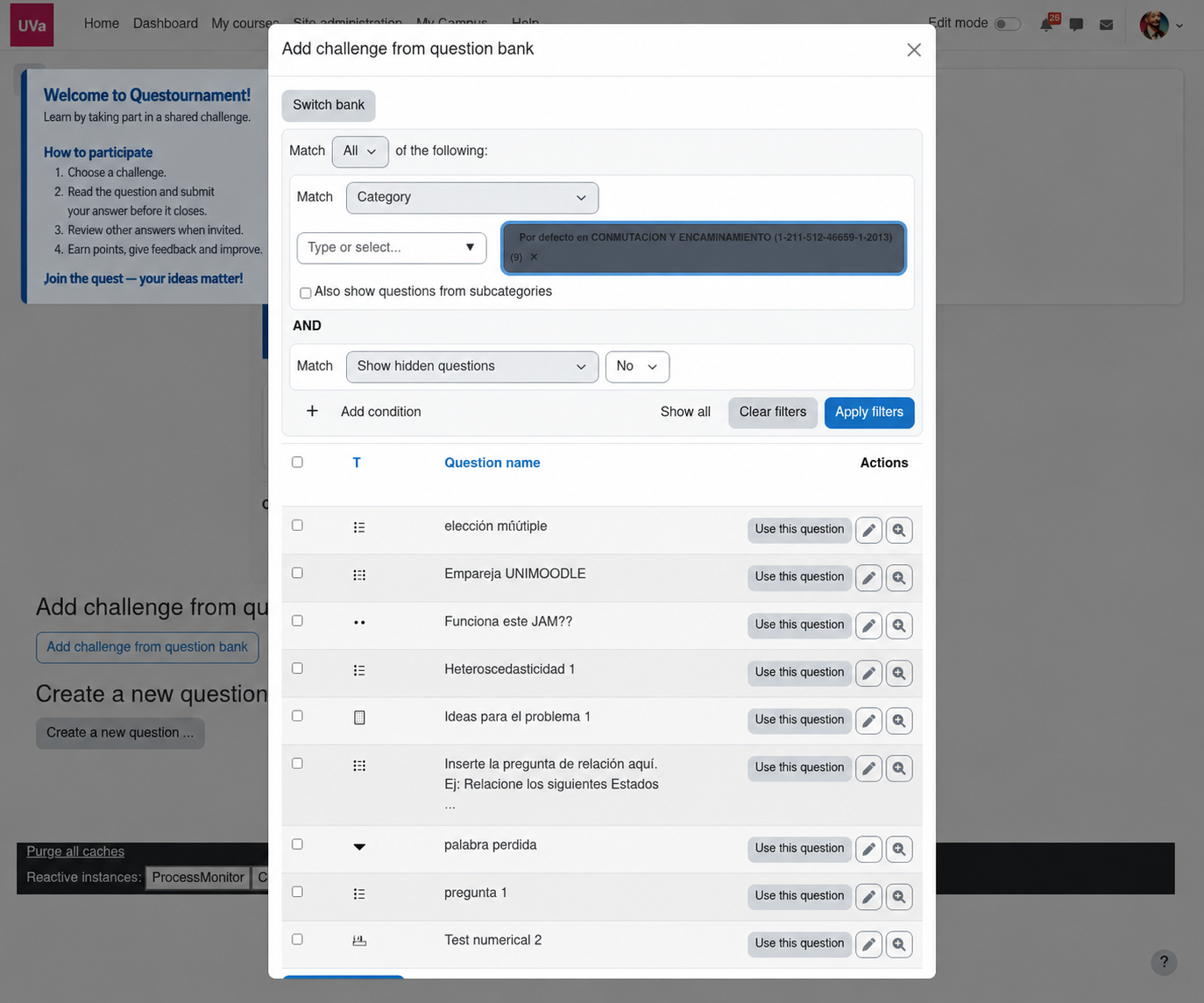Select the Empareja UNIMOODLE row checkbox
1204x1003 pixels.
click(297, 572)
